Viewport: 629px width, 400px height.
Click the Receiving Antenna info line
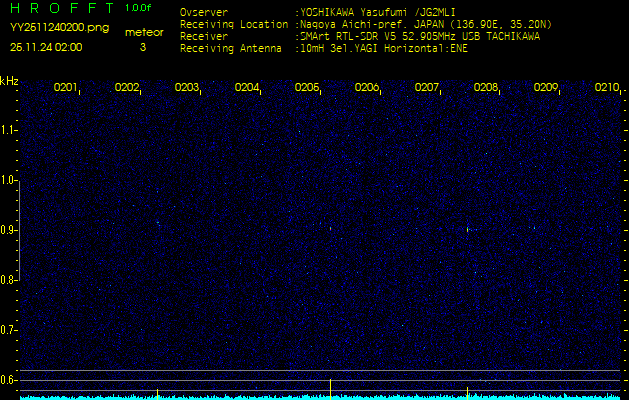click(x=324, y=49)
